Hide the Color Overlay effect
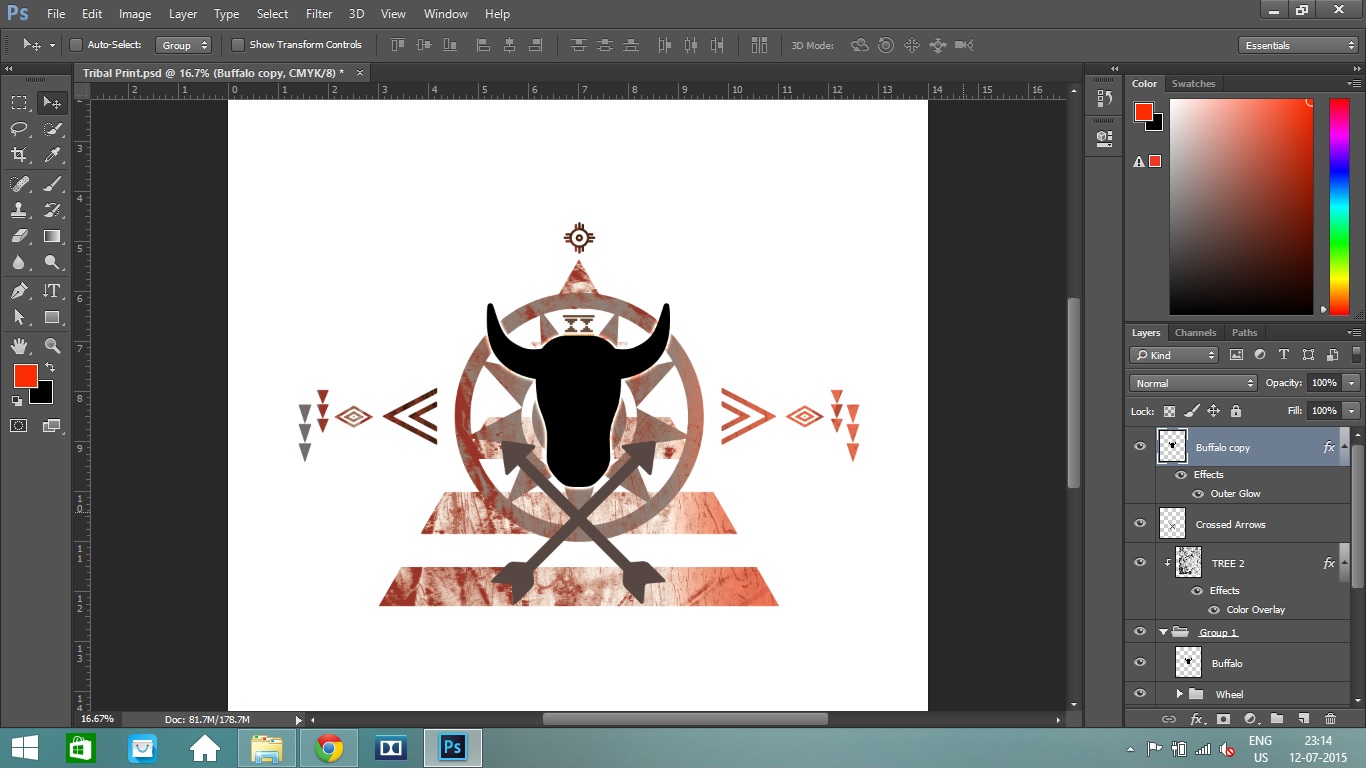Viewport: 1368px width, 770px height. pyautogui.click(x=1214, y=610)
